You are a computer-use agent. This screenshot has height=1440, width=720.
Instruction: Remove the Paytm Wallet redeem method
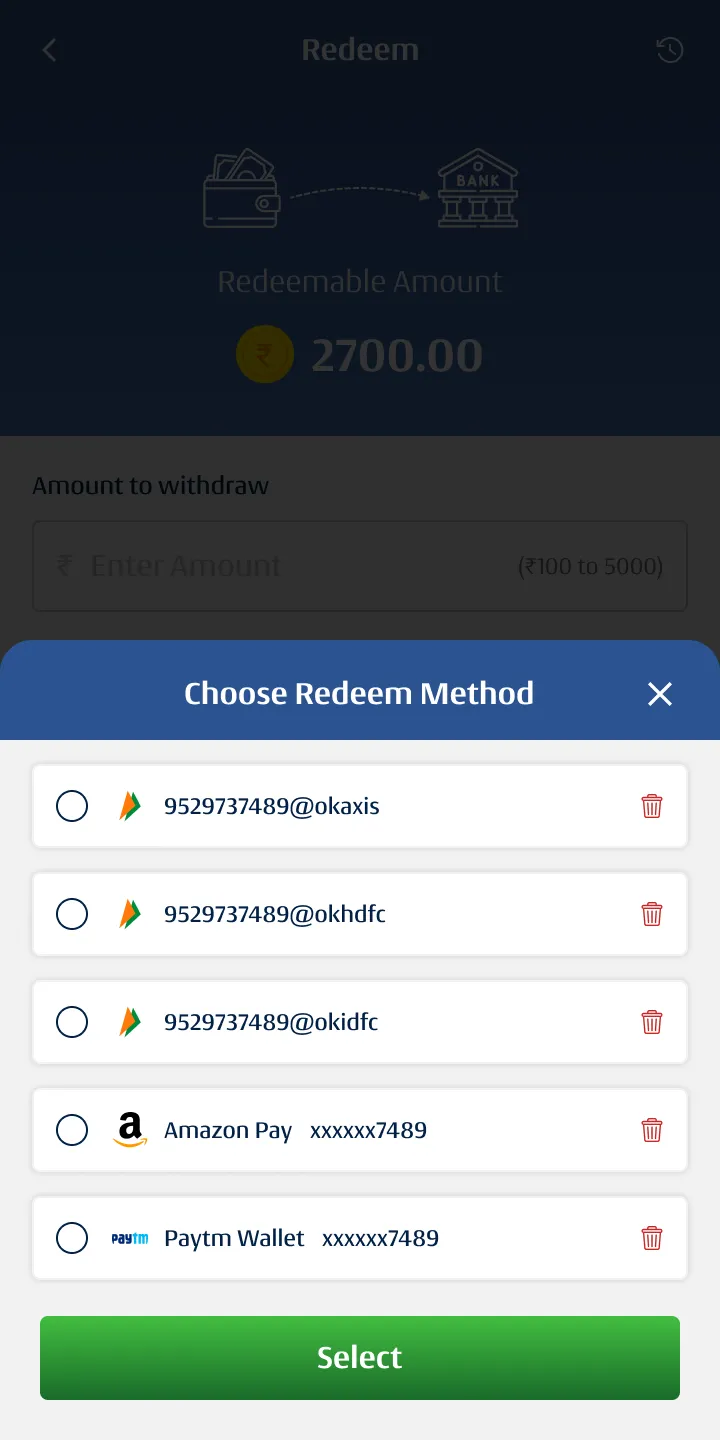point(652,1238)
